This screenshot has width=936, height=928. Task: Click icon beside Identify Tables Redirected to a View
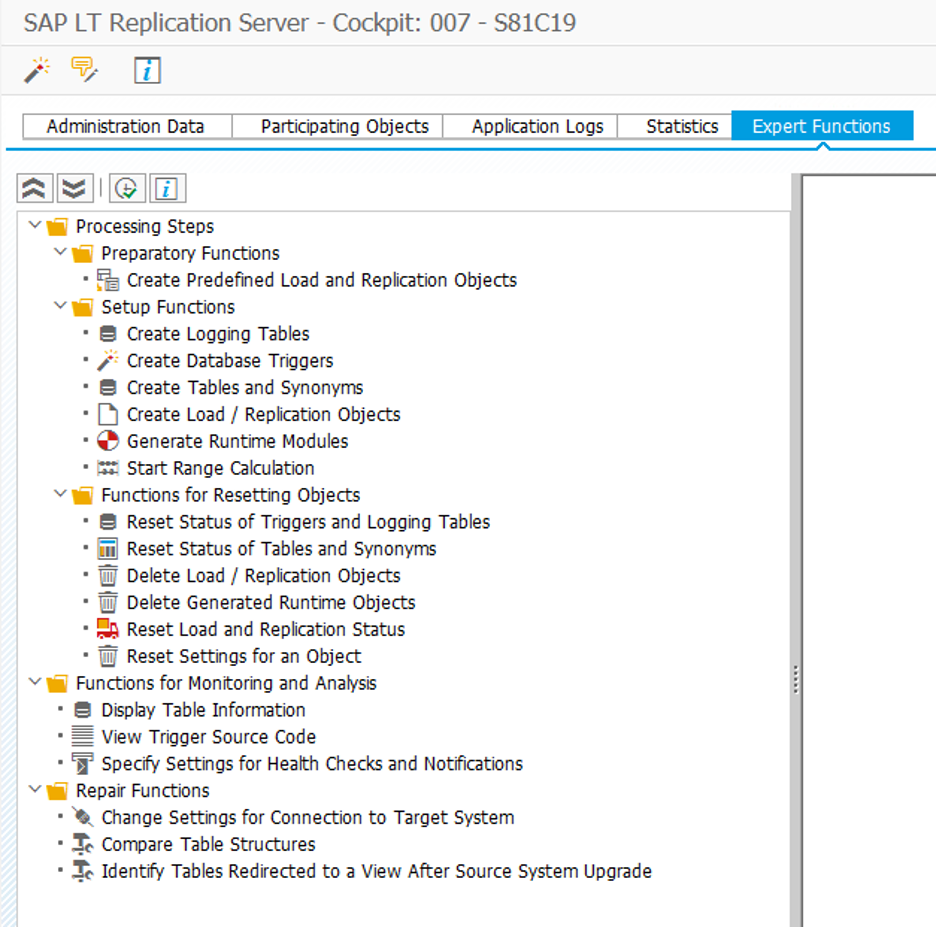click(82, 871)
